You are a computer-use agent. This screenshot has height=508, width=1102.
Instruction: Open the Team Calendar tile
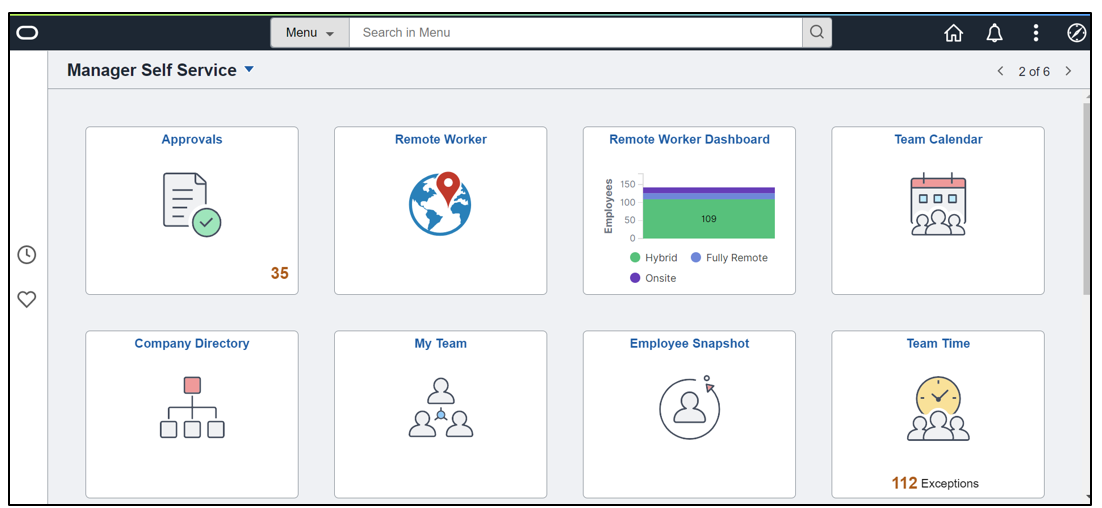(x=938, y=210)
